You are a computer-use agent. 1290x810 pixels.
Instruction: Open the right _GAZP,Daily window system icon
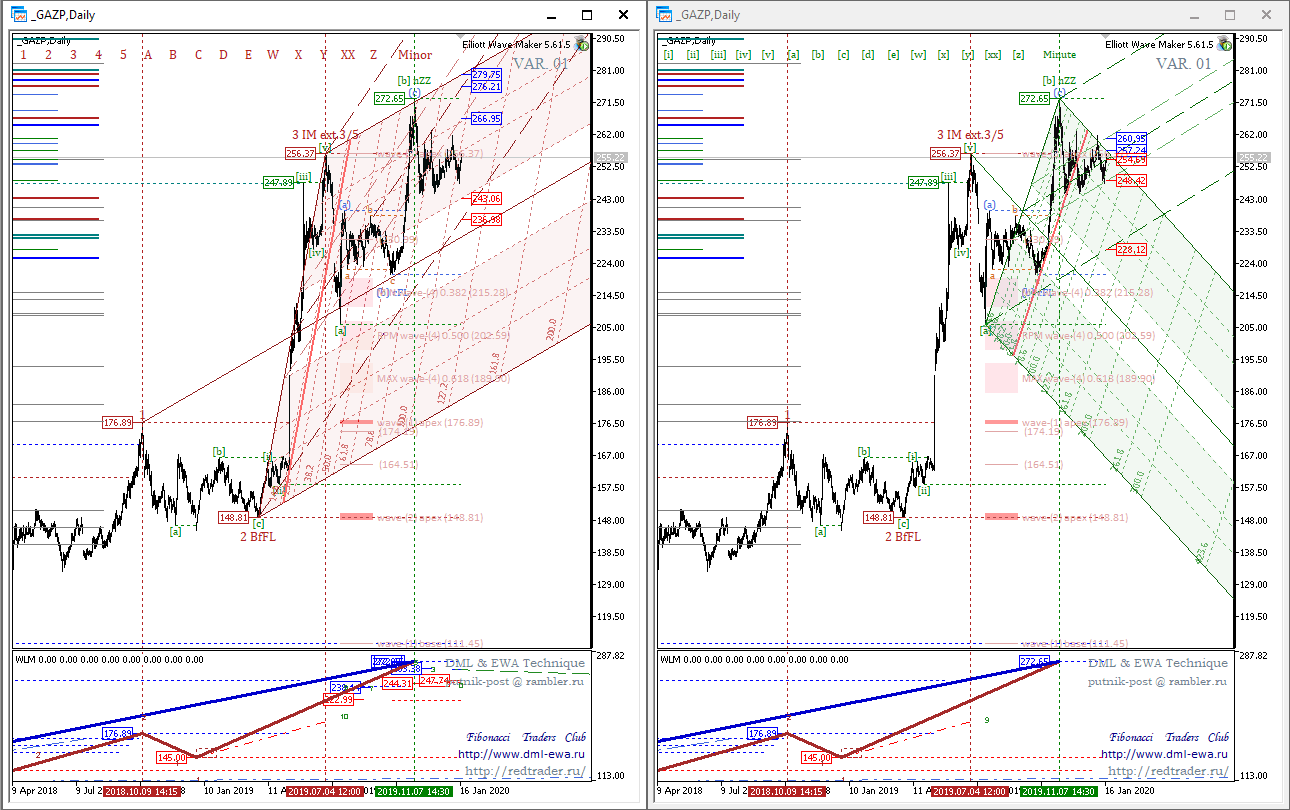(x=665, y=14)
